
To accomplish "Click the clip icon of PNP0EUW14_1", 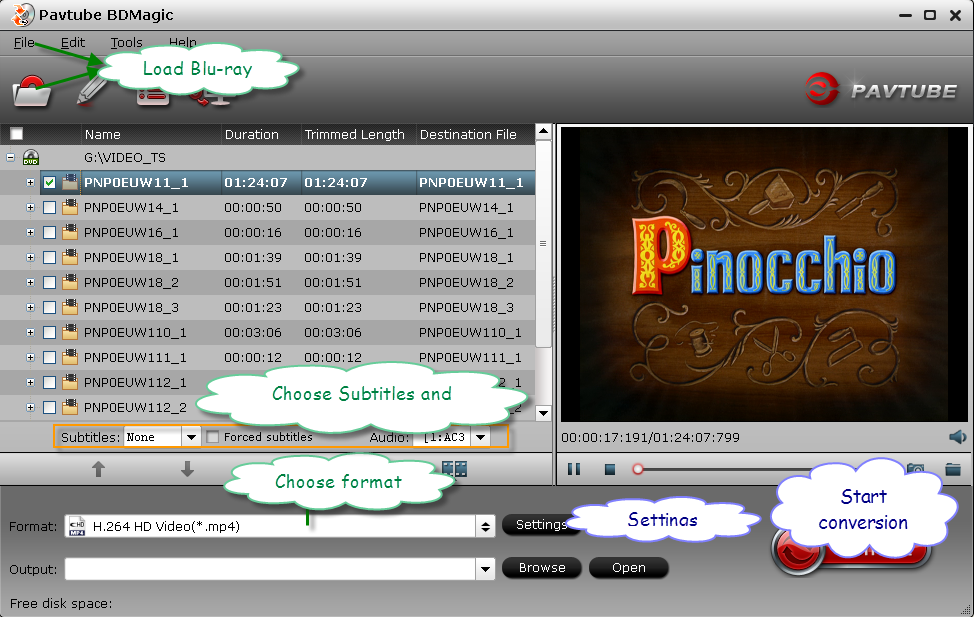I will pos(70,207).
